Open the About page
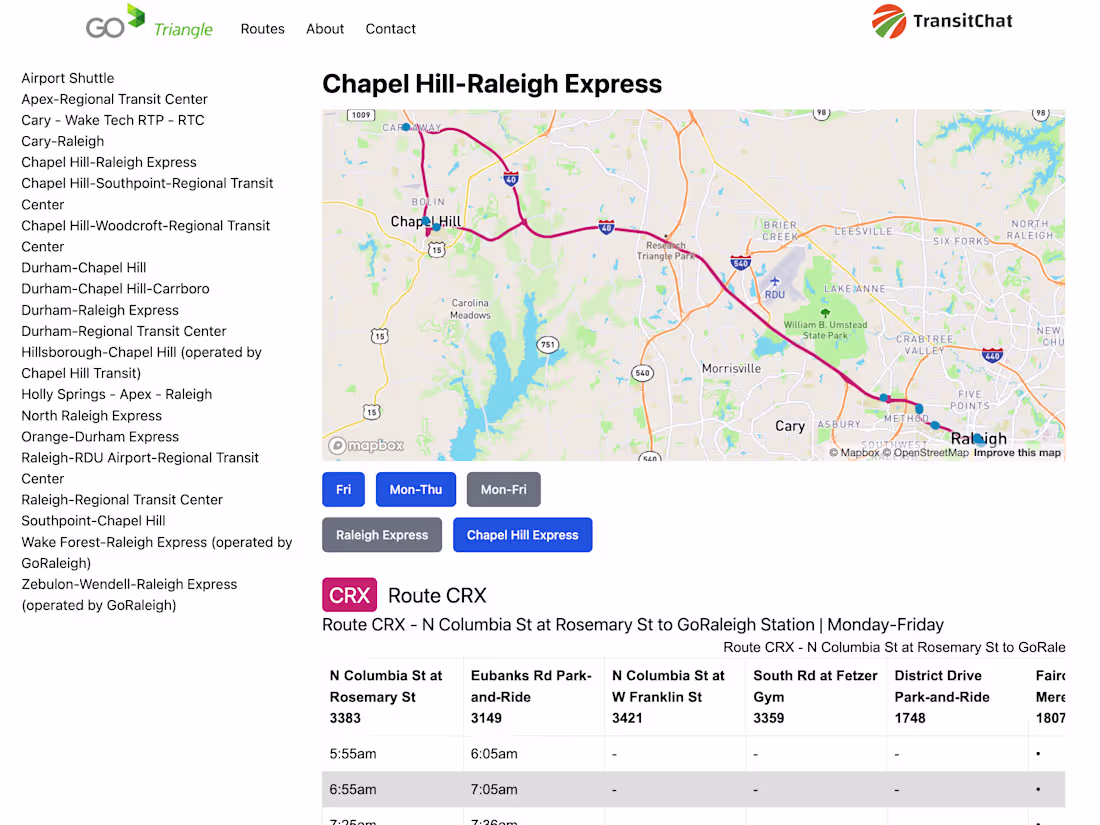This screenshot has width=1100, height=825. 324,29
